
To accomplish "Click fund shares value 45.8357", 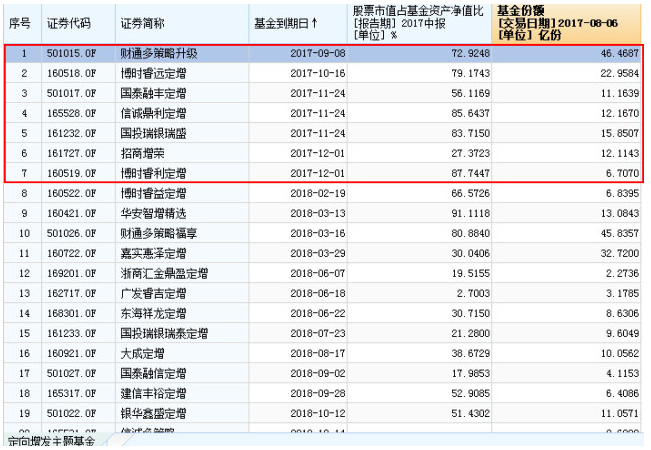I will coord(619,233).
